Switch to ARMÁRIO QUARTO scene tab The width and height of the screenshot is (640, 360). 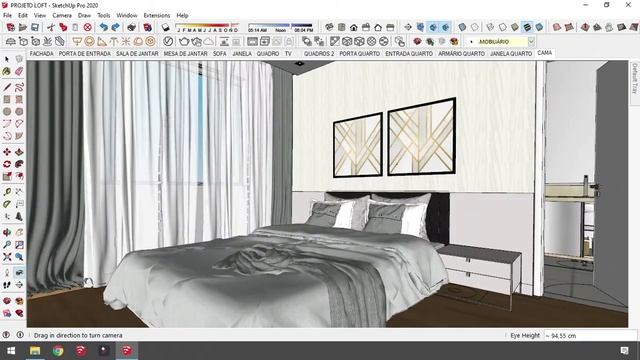click(x=462, y=53)
